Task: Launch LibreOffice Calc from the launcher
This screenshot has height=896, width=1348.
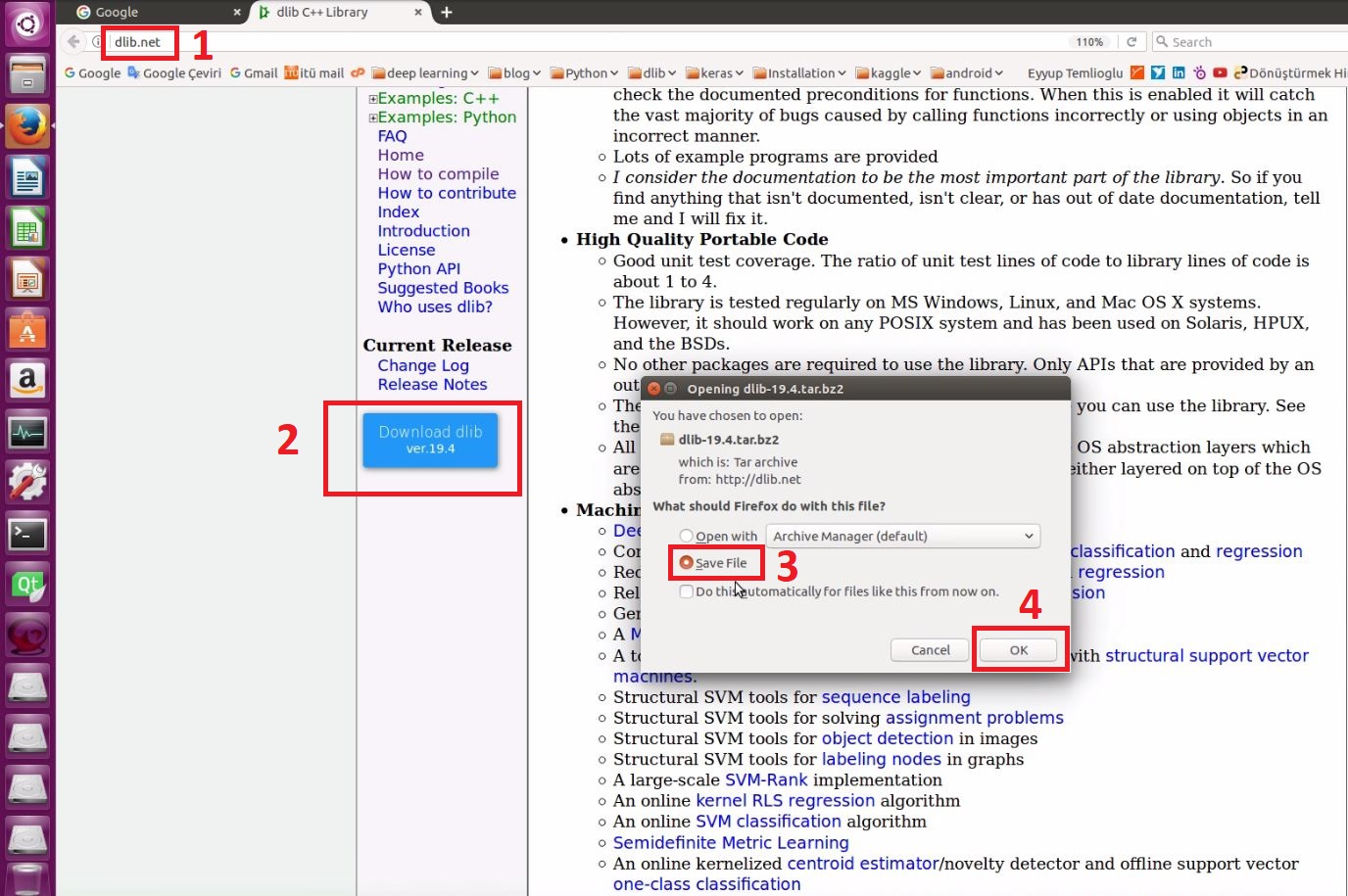Action: [x=27, y=227]
